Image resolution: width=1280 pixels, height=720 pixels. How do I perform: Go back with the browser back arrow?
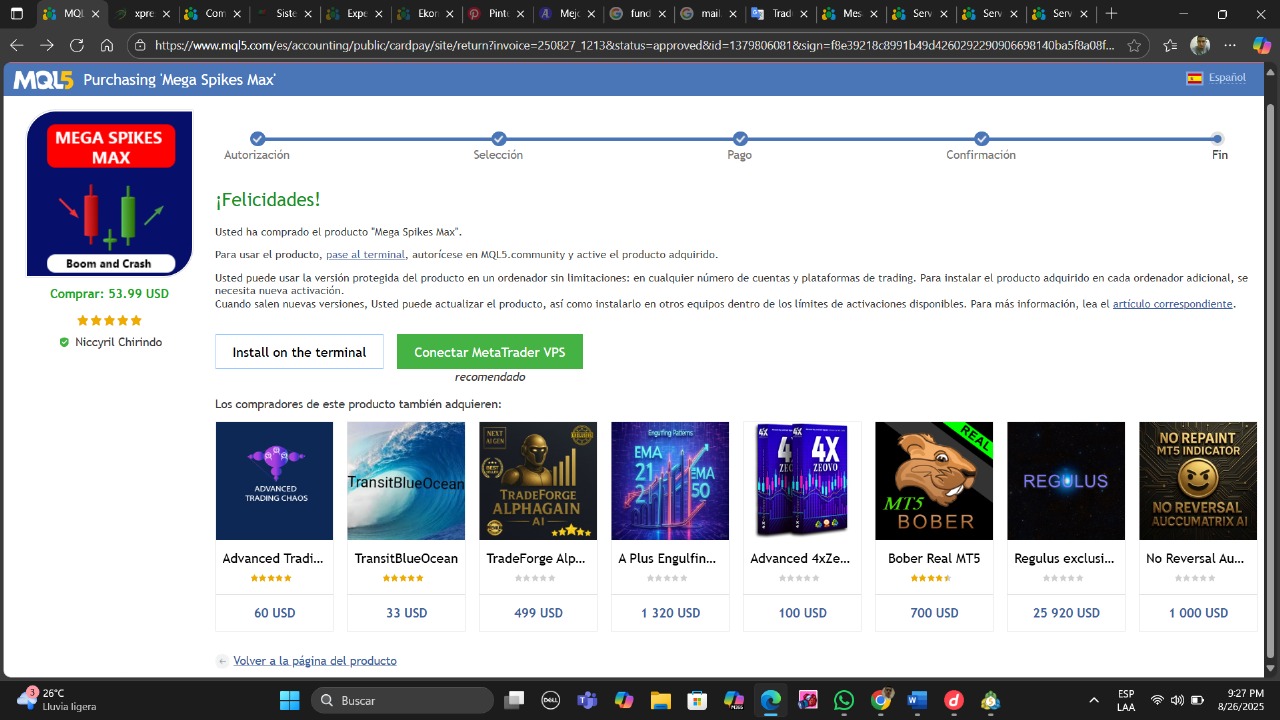[x=16, y=46]
